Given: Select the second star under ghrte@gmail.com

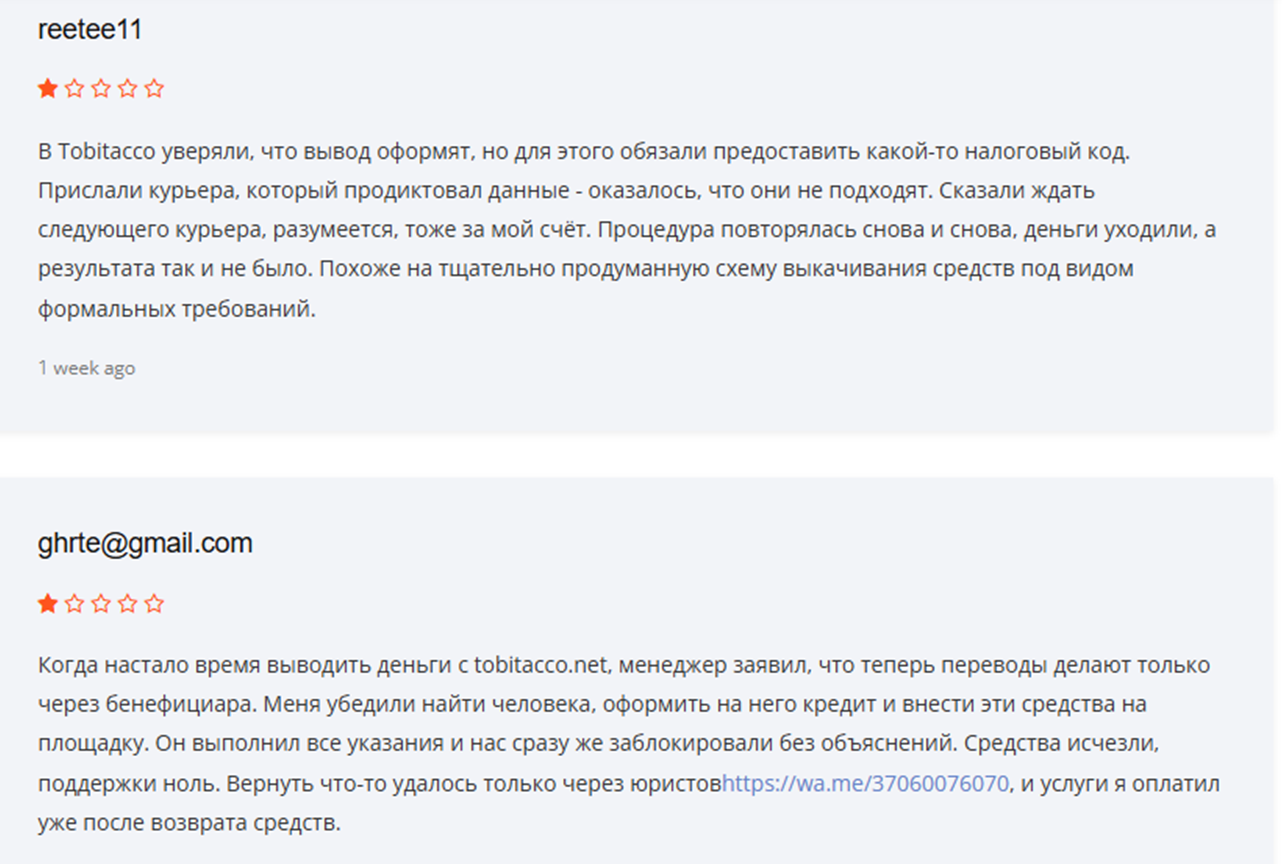Looking at the screenshot, I should click(x=74, y=604).
